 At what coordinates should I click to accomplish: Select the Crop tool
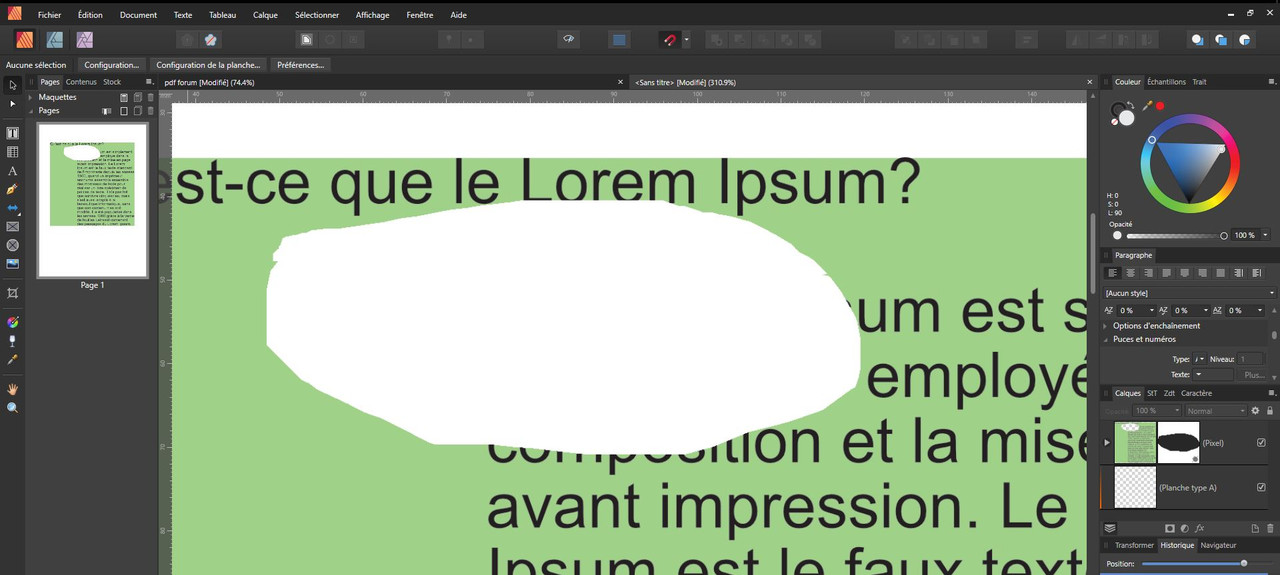pyautogui.click(x=12, y=293)
